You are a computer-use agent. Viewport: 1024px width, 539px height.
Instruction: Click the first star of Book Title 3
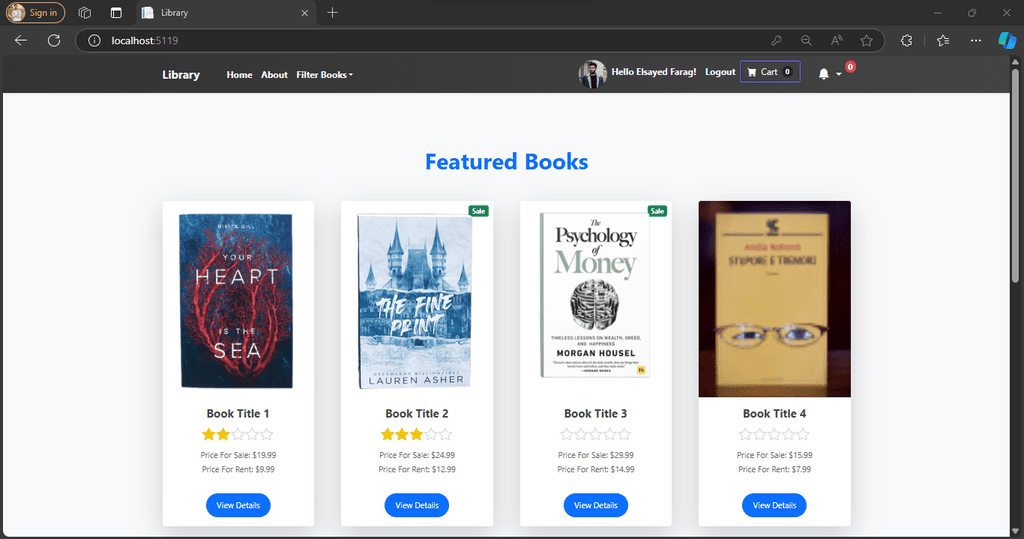tap(566, 434)
